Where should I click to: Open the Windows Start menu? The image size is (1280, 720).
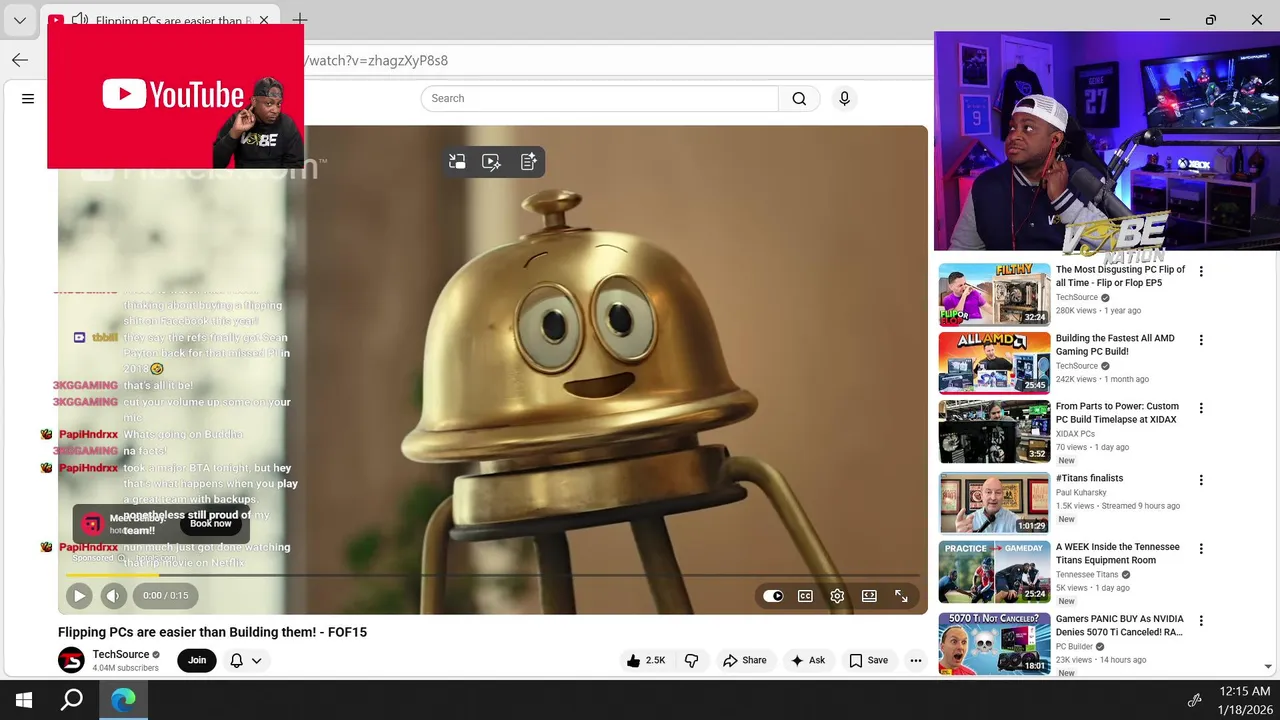pyautogui.click(x=24, y=700)
